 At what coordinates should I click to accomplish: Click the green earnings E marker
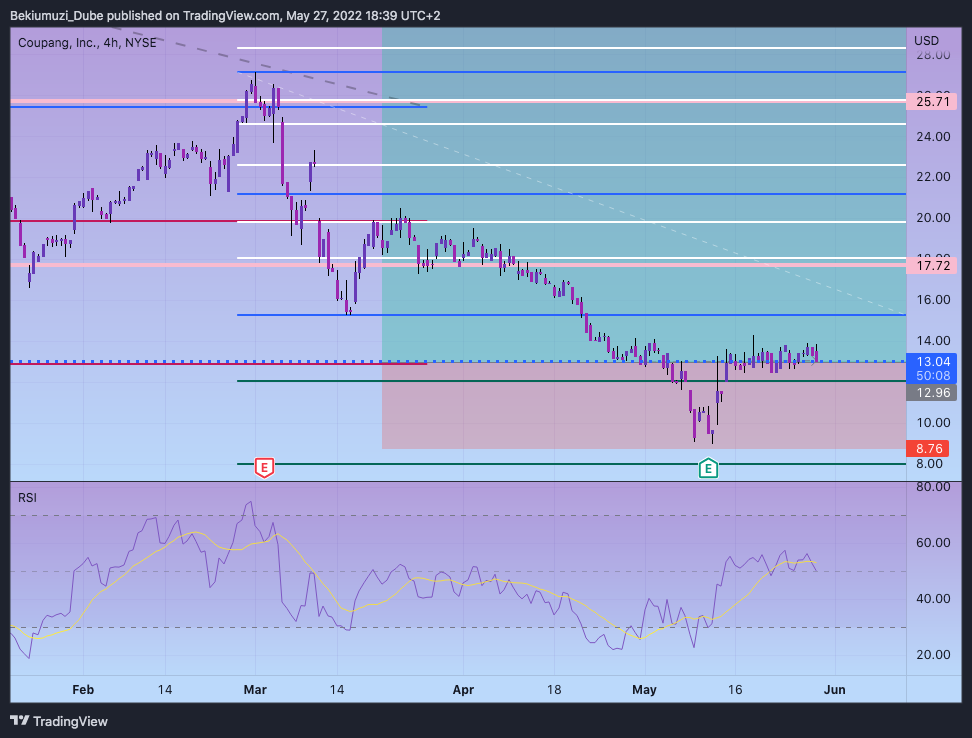tap(708, 468)
